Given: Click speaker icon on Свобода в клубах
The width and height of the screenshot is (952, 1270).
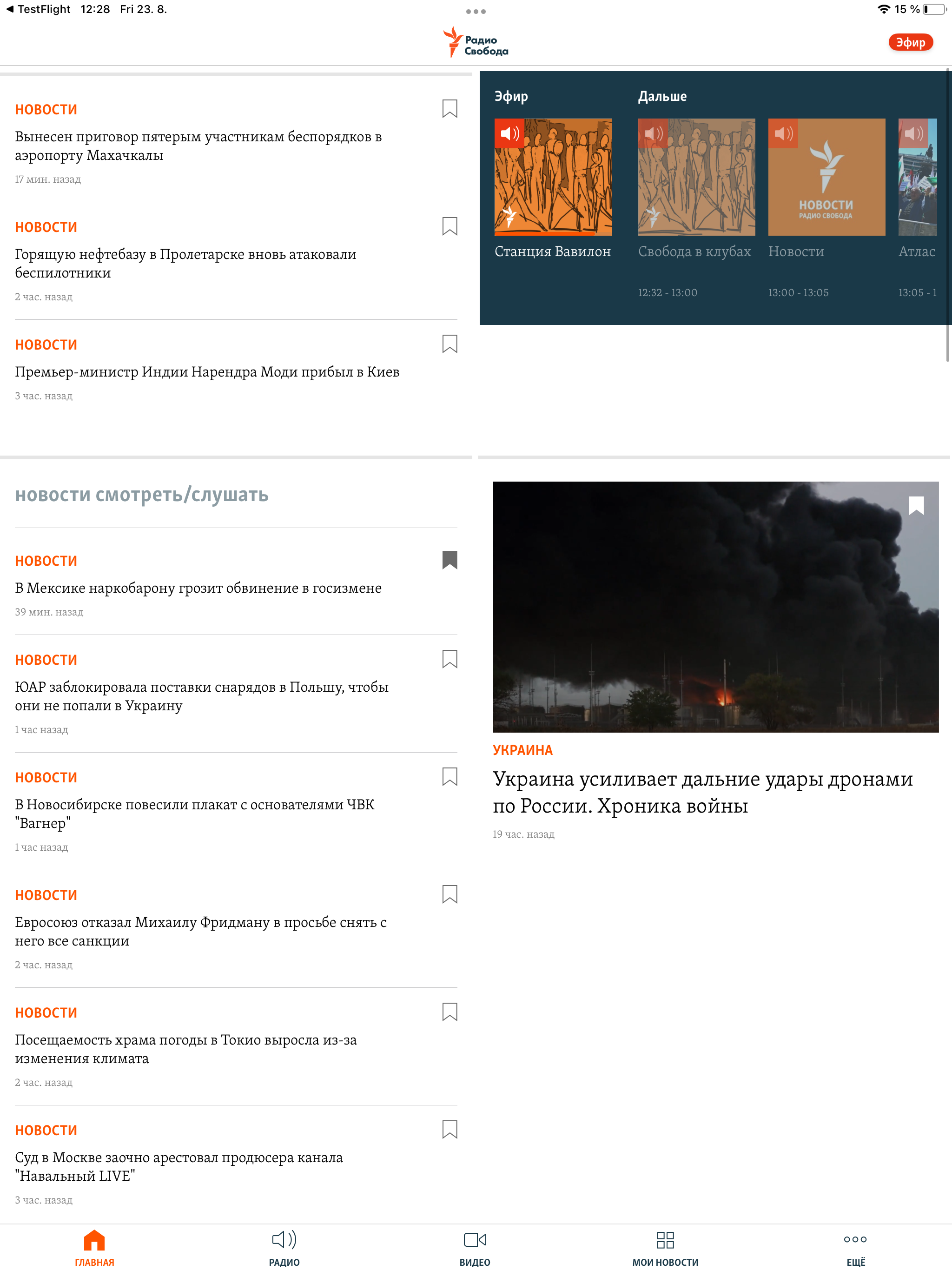Looking at the screenshot, I should (x=653, y=134).
